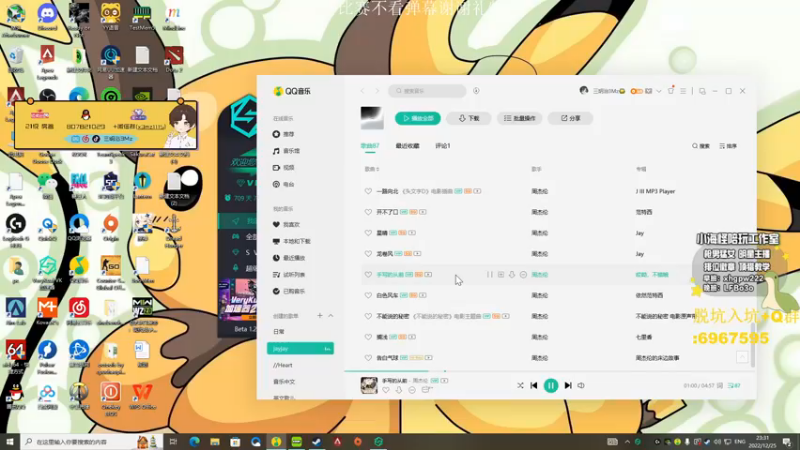Open the 排序 sort dropdown

coord(728,146)
